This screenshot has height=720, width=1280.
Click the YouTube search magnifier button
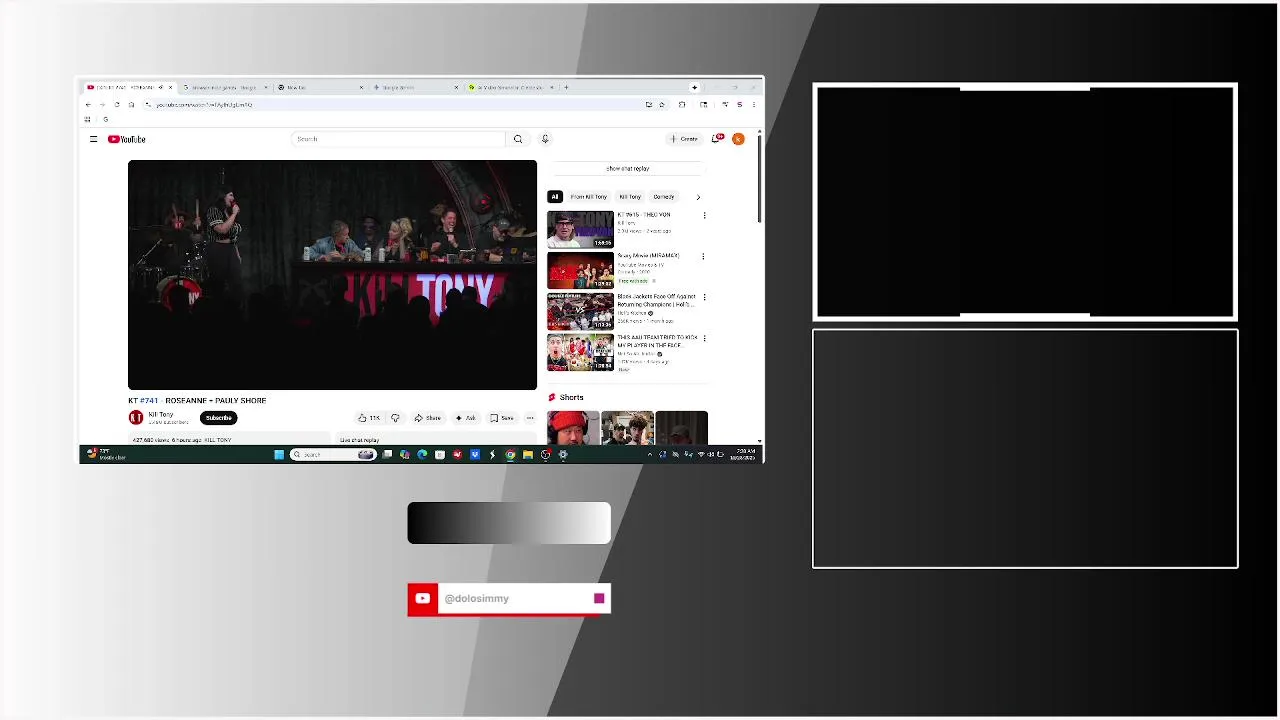coord(518,139)
